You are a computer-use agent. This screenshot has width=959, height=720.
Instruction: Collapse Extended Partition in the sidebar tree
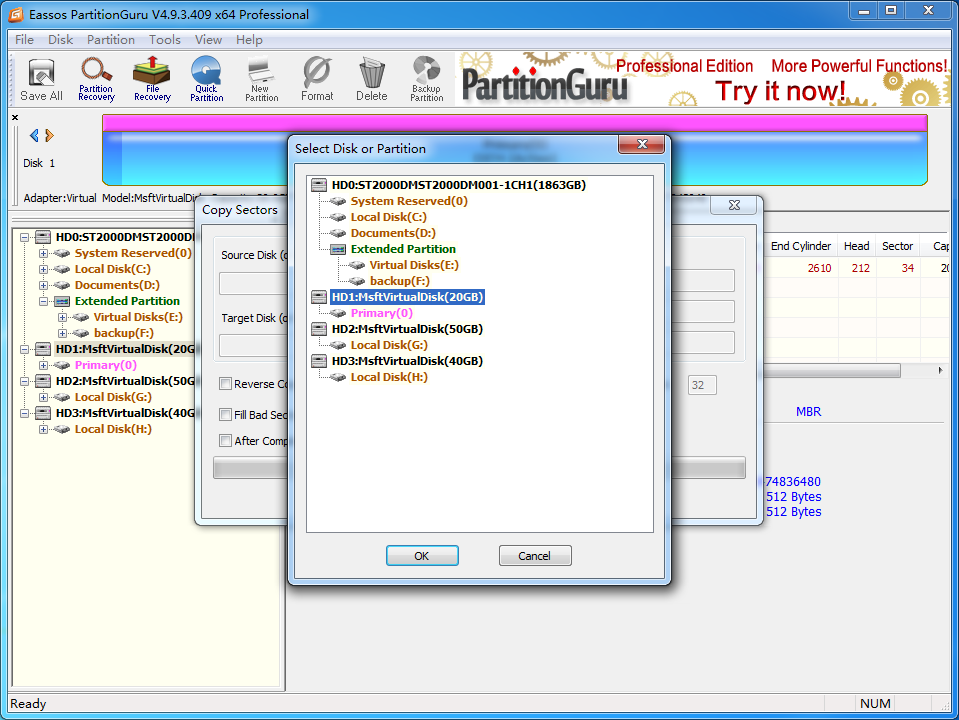click(43, 301)
